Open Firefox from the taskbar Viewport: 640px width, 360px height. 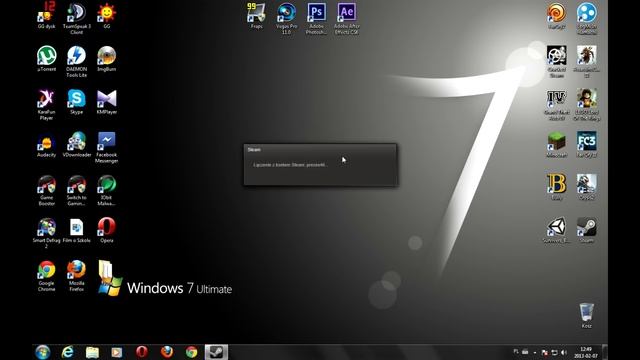coord(167,352)
